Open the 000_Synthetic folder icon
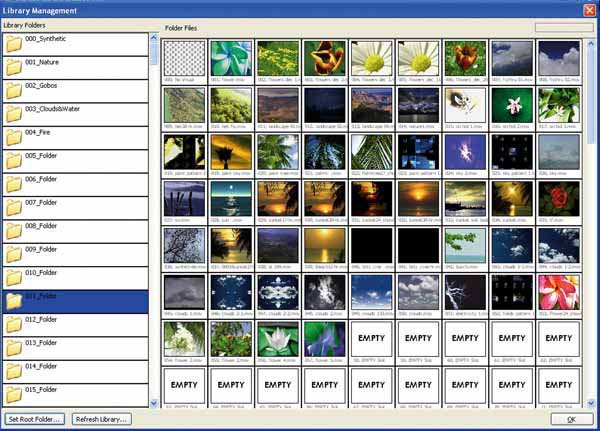600x431 pixels. point(14,44)
